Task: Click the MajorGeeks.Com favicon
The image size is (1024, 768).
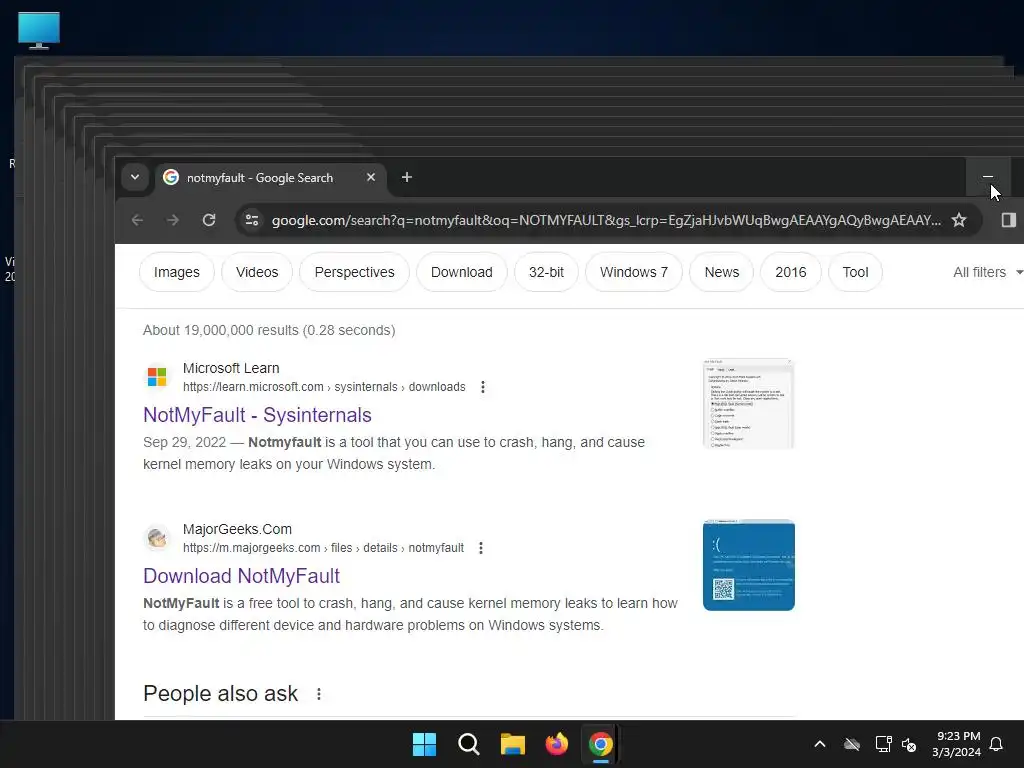Action: [x=157, y=537]
